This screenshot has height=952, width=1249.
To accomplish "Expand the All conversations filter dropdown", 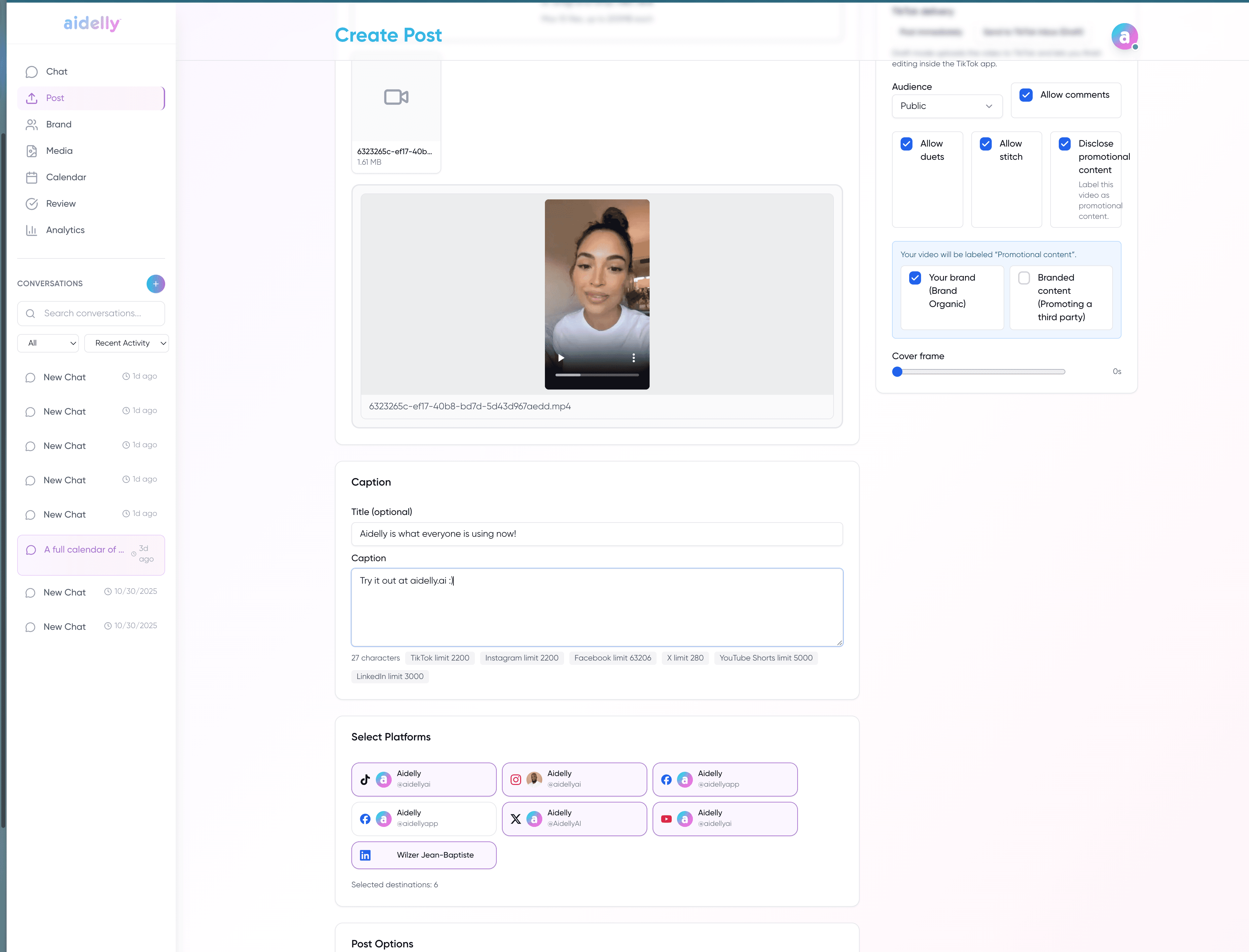I will point(48,343).
